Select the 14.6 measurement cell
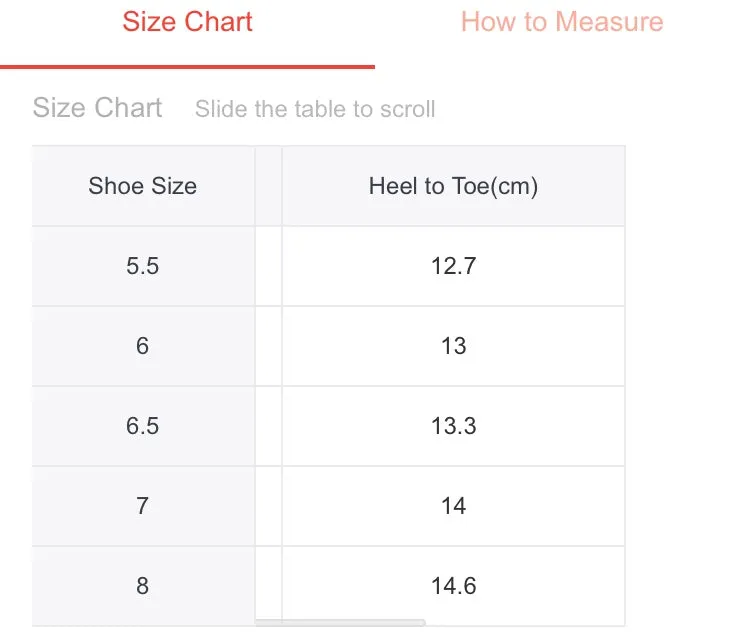This screenshot has height=640, width=750. (453, 585)
